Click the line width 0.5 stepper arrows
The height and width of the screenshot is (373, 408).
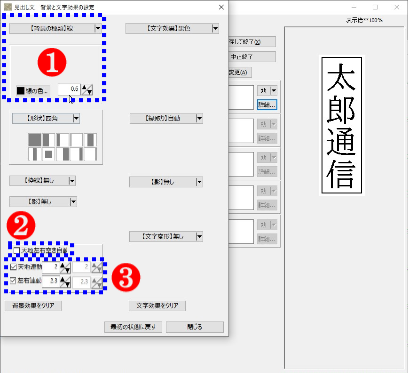87,90
